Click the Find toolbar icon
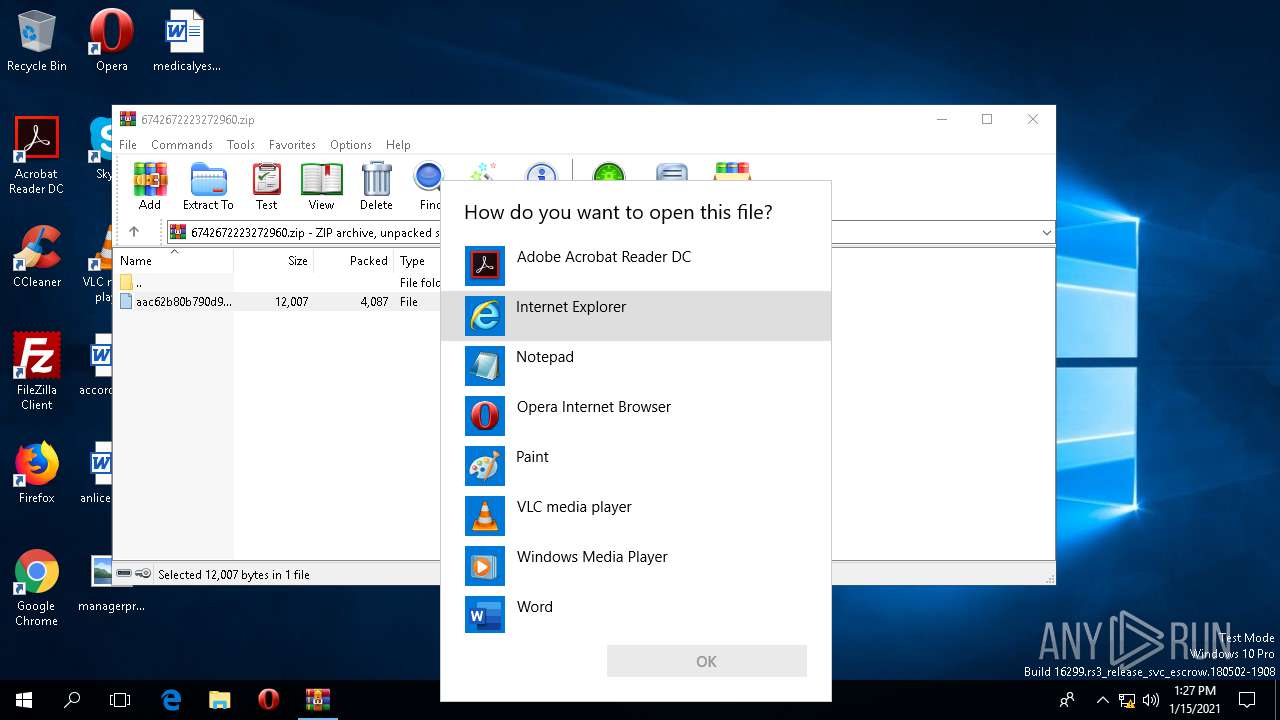The height and width of the screenshot is (720, 1280). 429,186
